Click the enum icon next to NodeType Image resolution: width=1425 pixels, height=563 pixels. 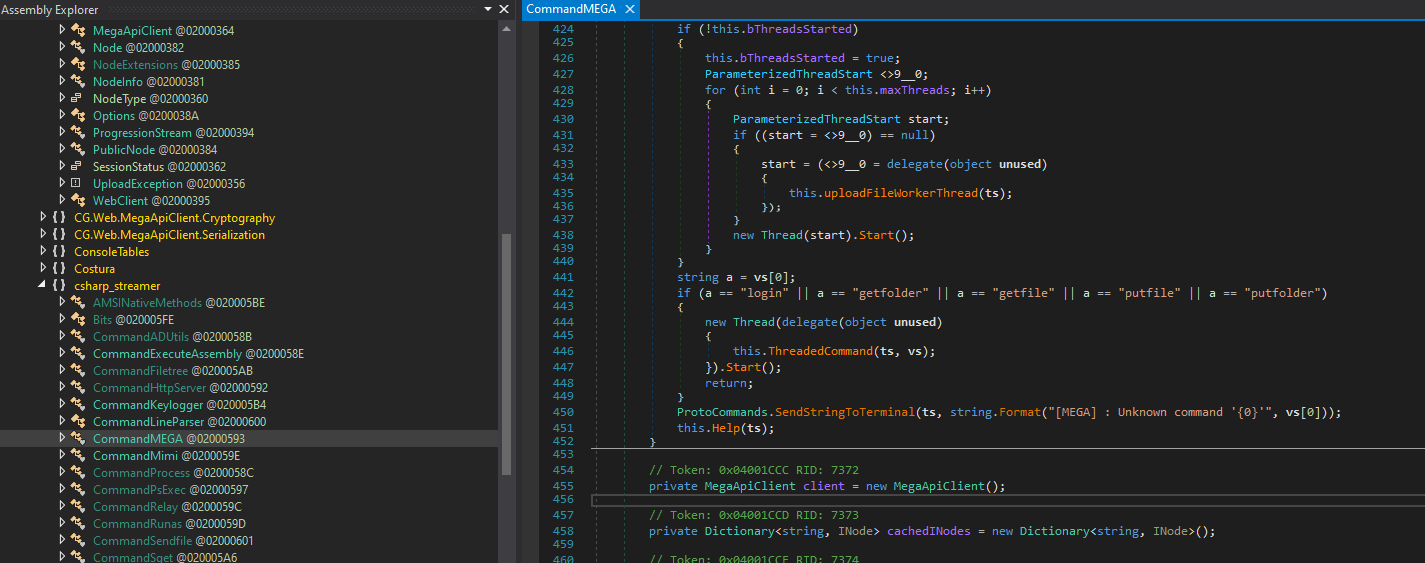[x=77, y=99]
